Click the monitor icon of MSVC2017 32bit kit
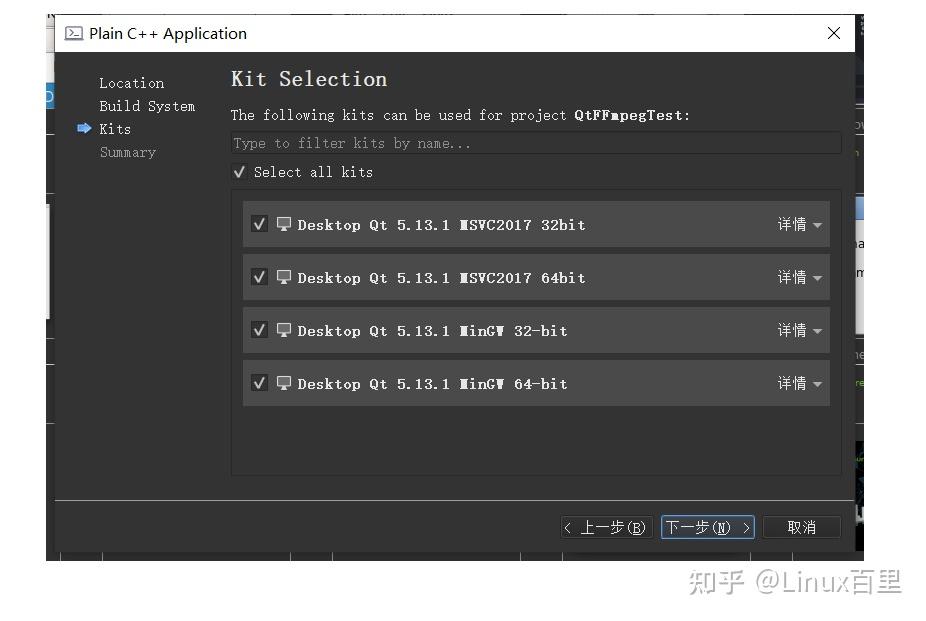This screenshot has height=621, width=926. pyautogui.click(x=284, y=224)
